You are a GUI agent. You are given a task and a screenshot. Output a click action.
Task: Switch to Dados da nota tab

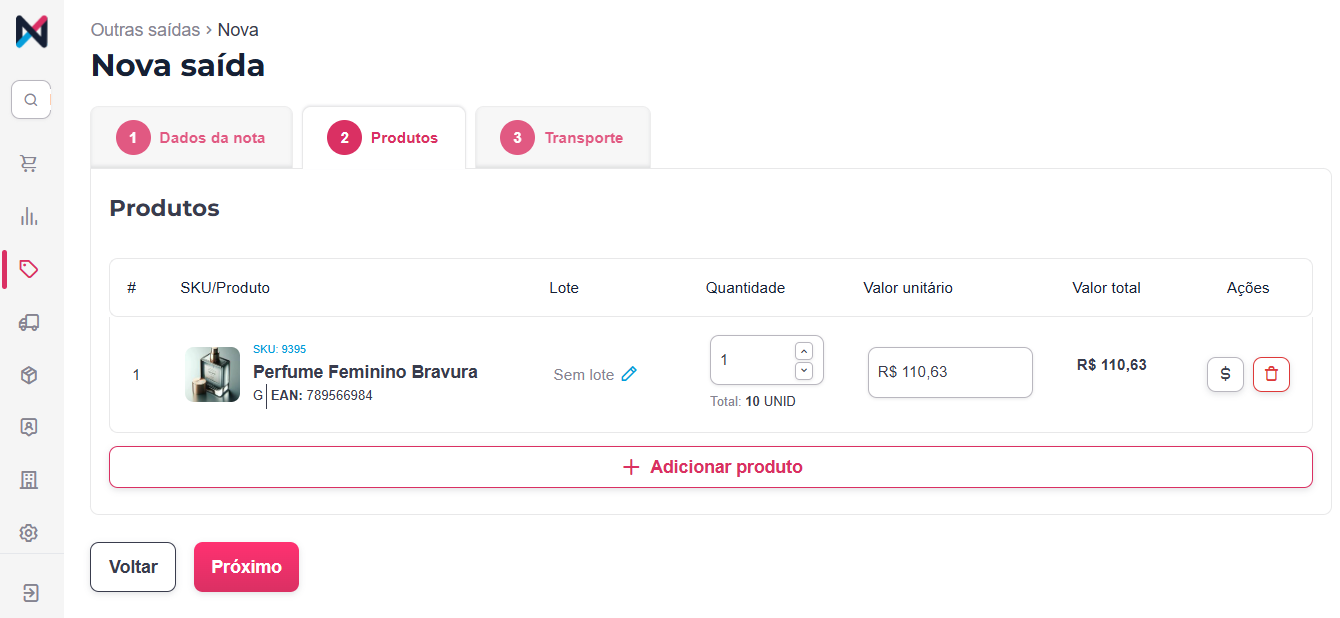pos(191,138)
